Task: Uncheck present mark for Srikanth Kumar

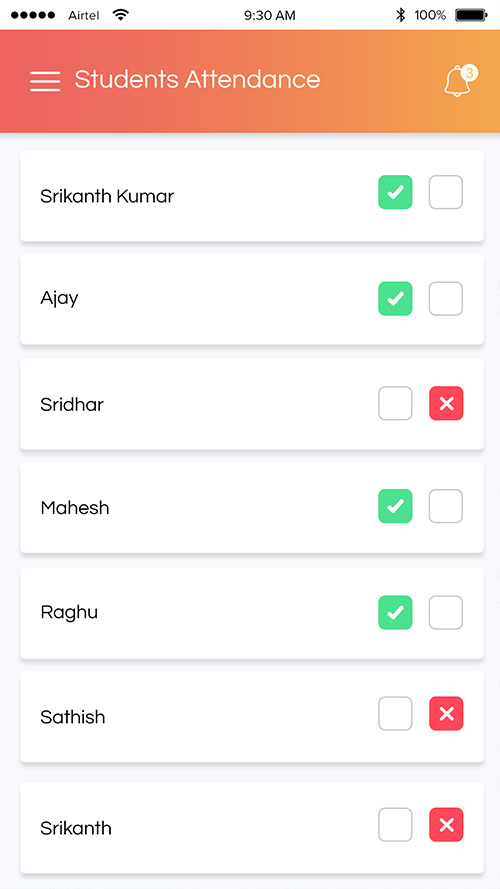Action: click(395, 192)
